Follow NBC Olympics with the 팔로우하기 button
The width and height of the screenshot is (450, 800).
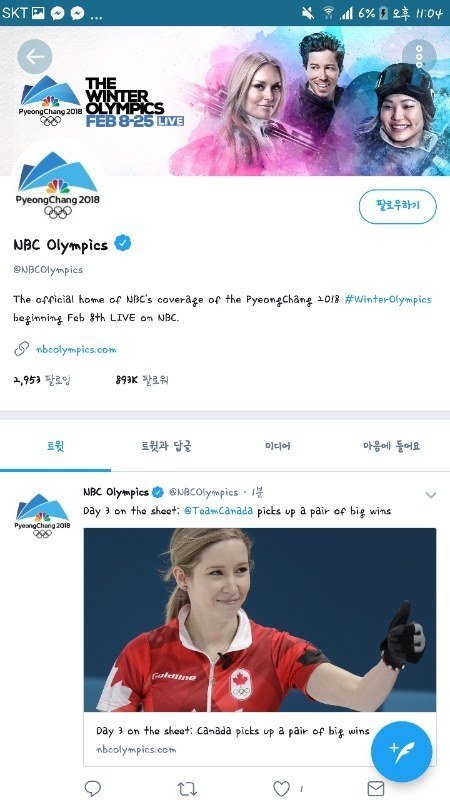(398, 207)
